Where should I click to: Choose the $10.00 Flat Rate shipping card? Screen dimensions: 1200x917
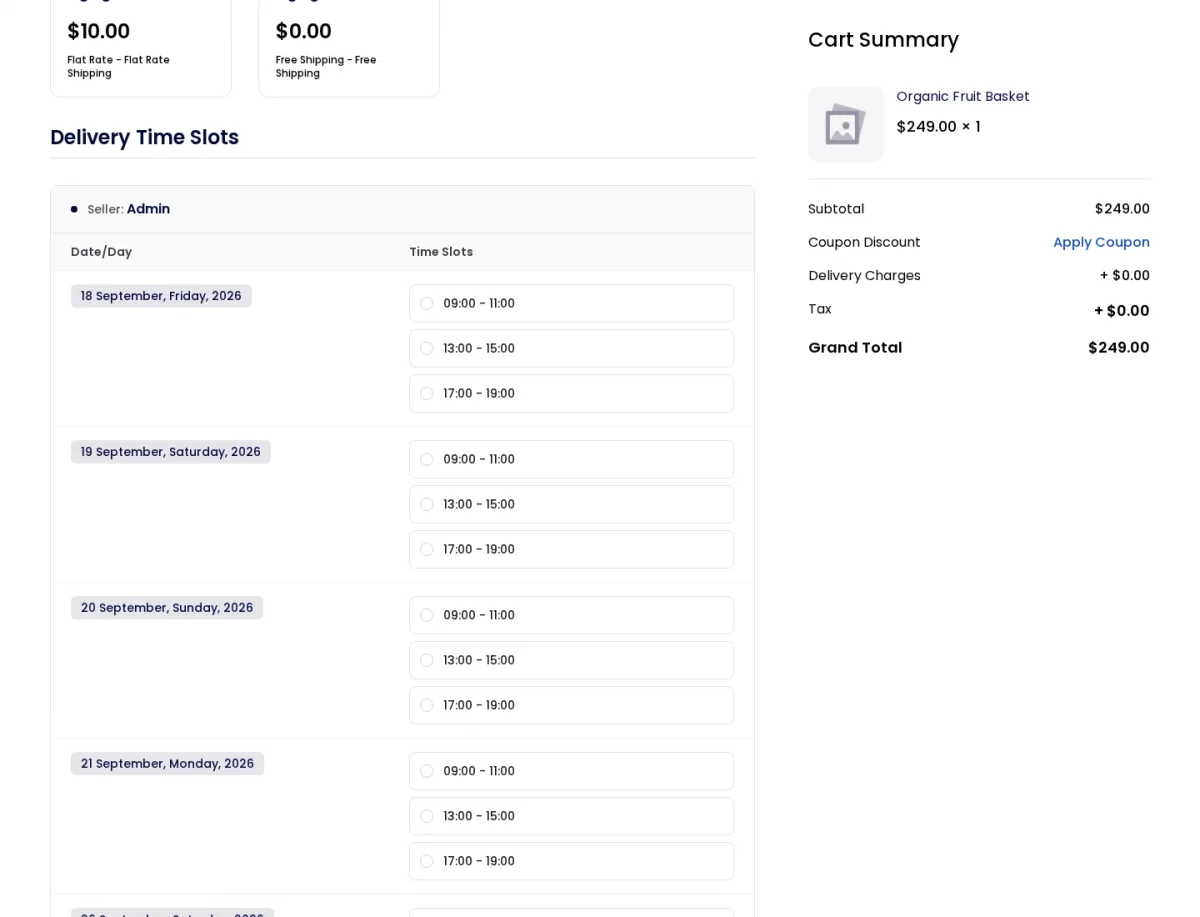tap(141, 48)
